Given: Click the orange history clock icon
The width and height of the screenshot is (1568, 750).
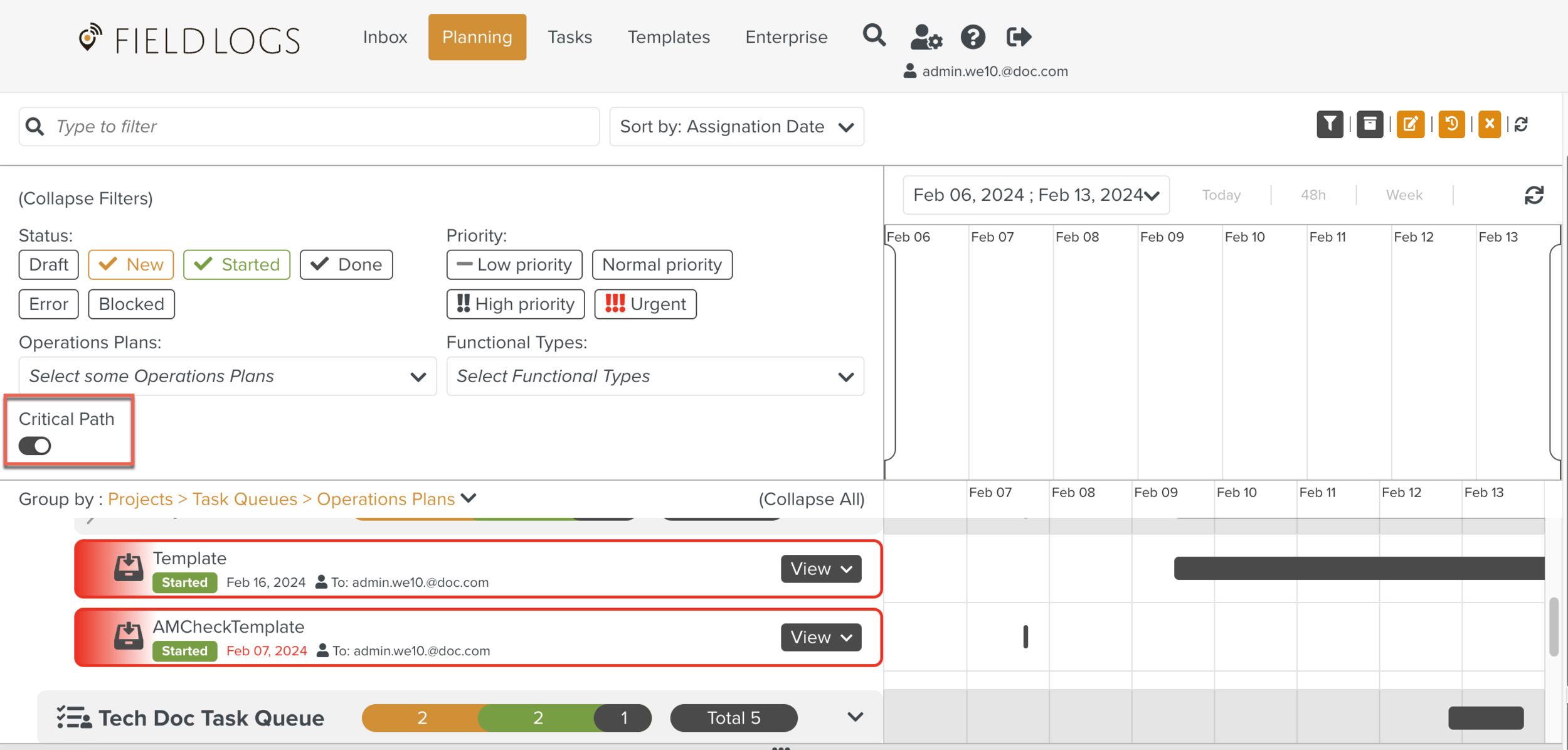Looking at the screenshot, I should (x=1451, y=124).
